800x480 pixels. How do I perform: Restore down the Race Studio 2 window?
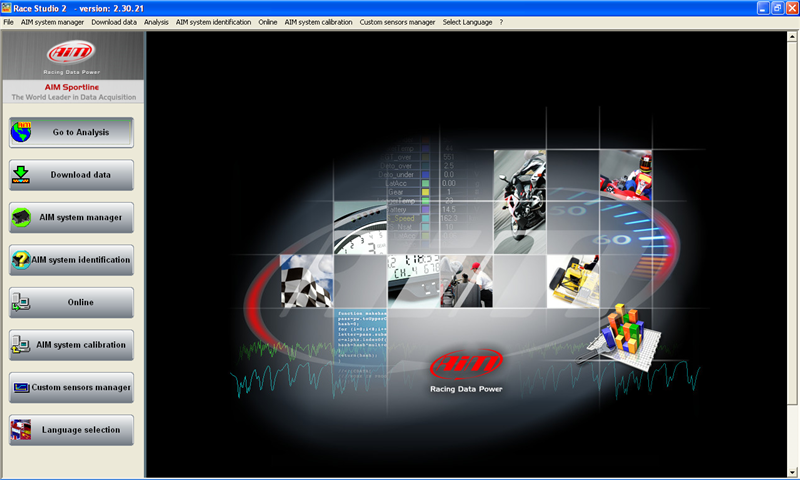(778, 8)
